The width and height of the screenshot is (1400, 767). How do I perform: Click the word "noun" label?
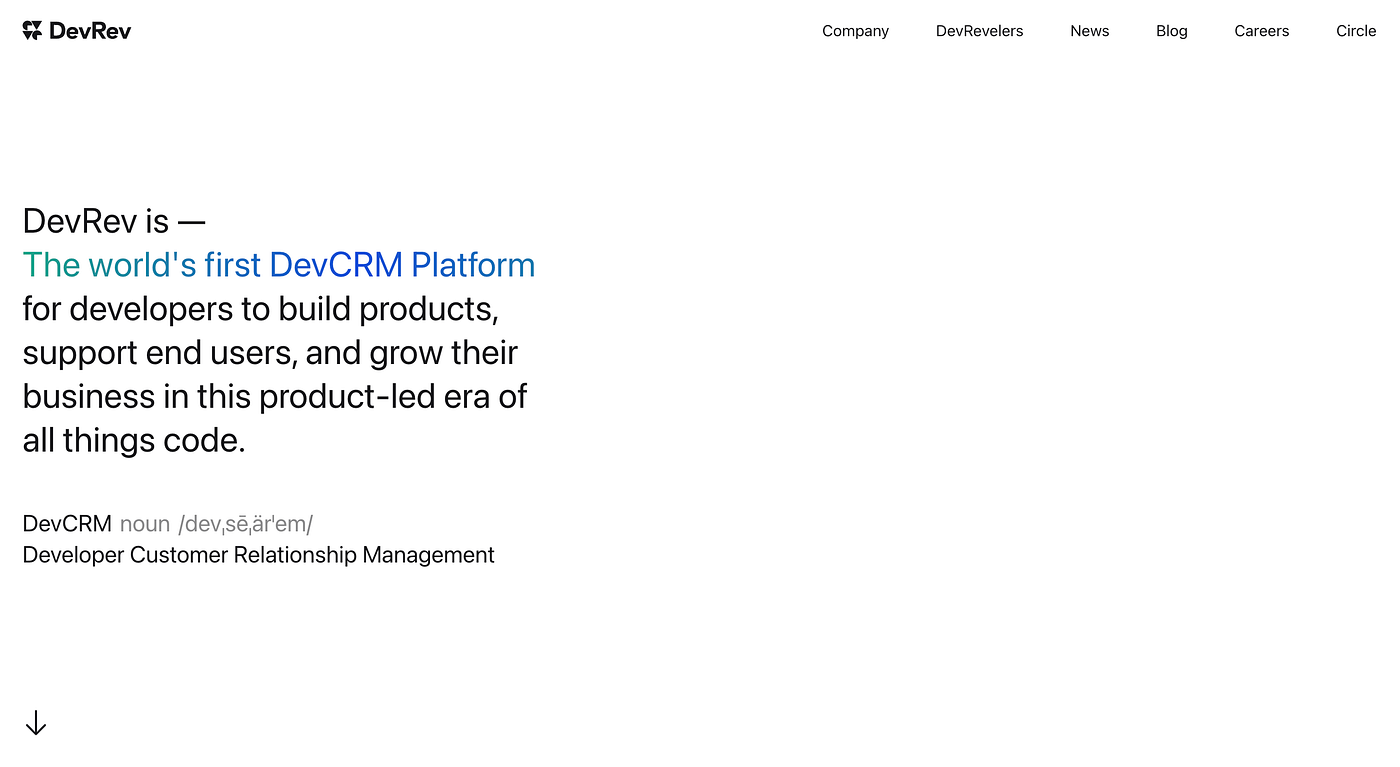(145, 525)
